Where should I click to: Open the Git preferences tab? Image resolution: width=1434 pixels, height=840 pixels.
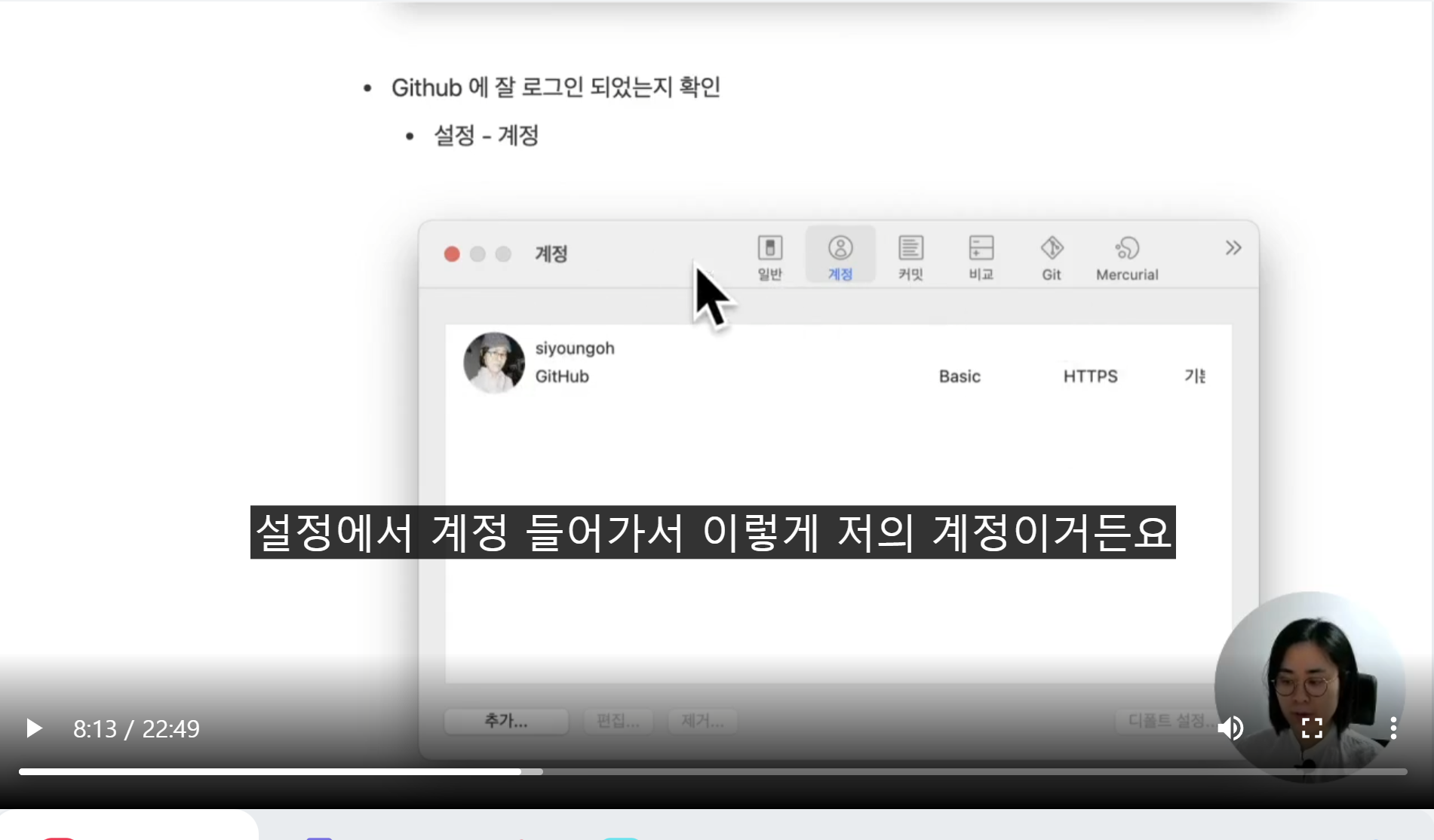[1052, 258]
